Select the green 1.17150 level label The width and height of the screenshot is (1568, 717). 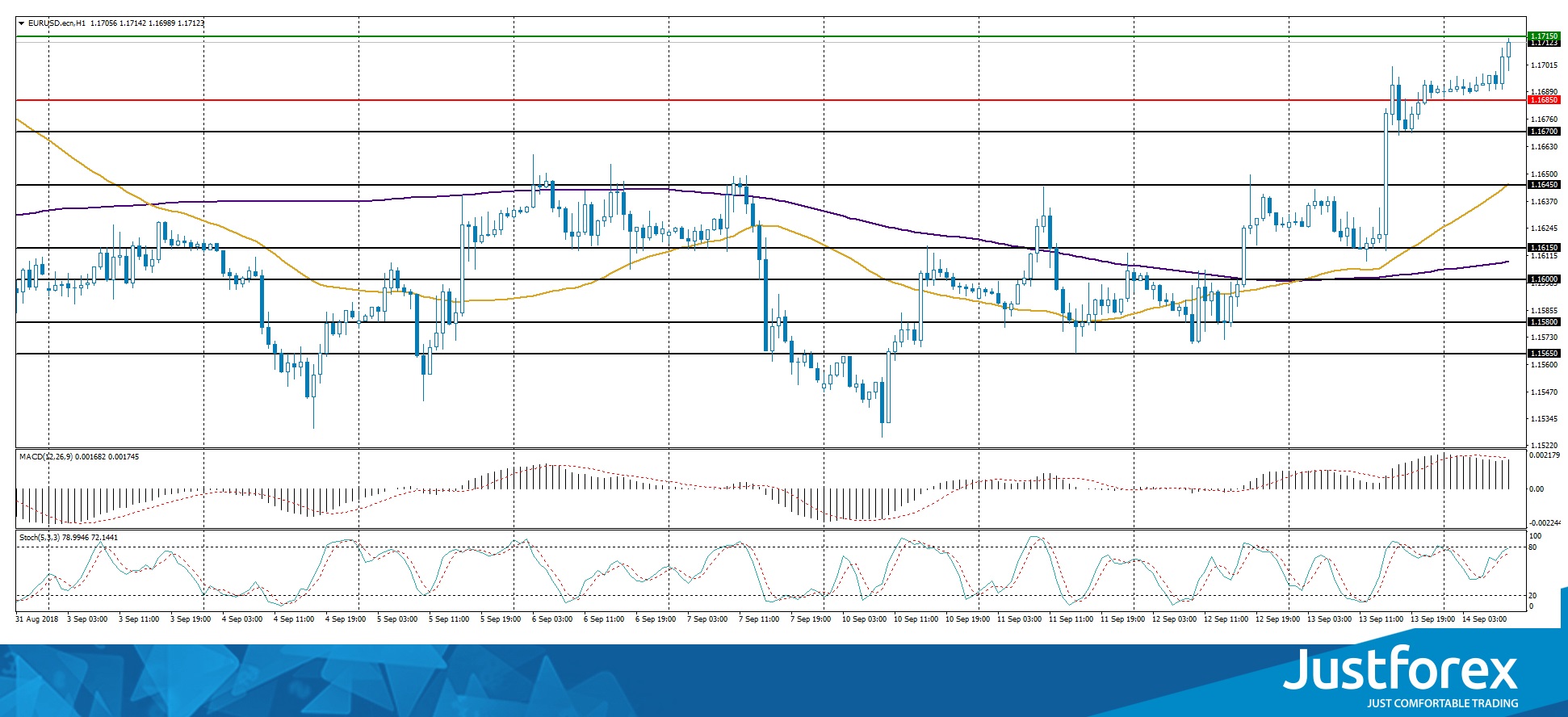pos(1544,36)
